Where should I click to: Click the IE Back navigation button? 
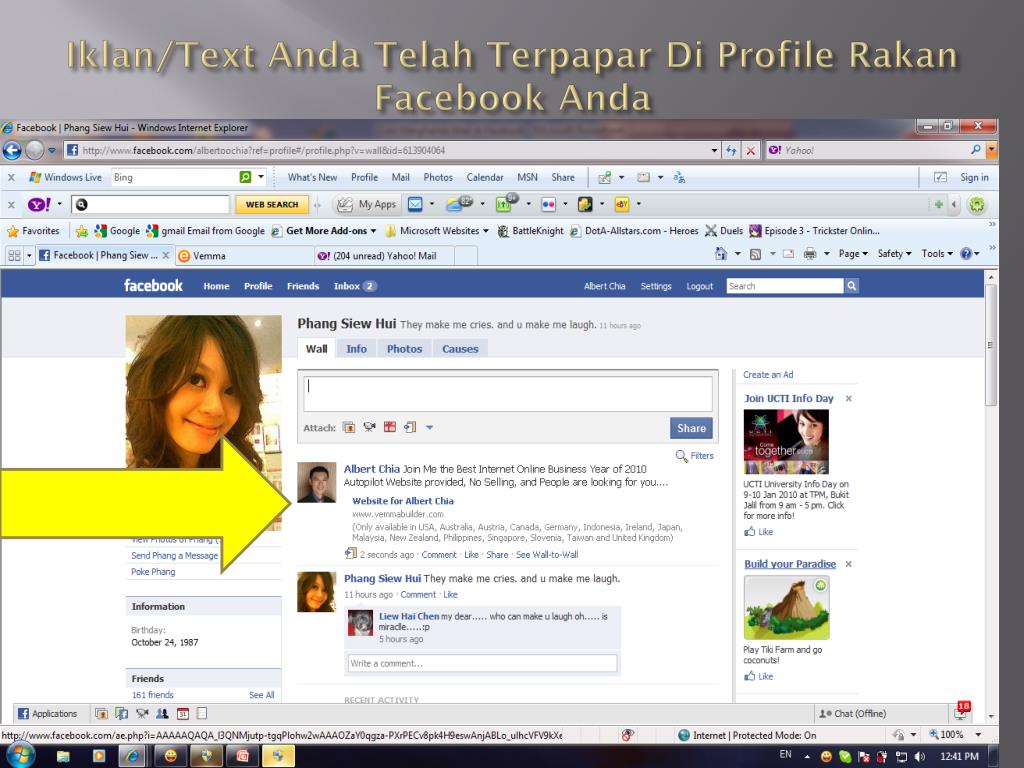click(12, 150)
